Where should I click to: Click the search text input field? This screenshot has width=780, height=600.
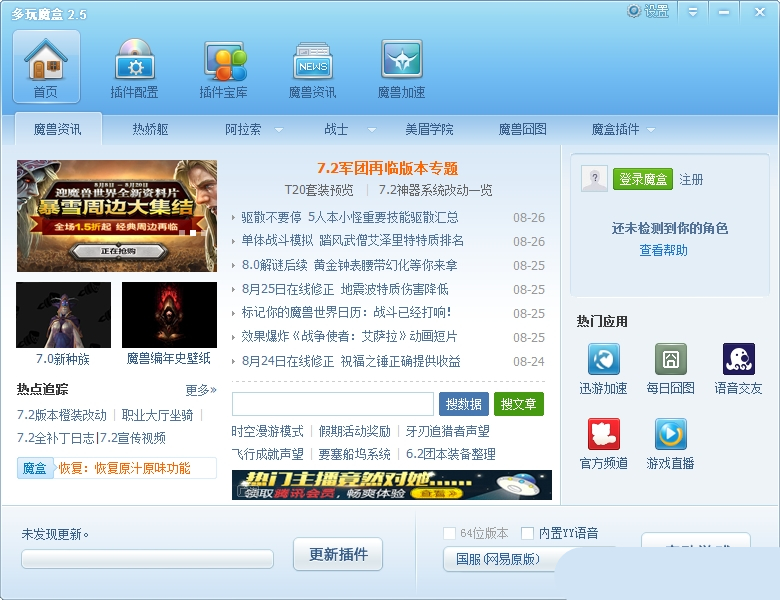(332, 404)
